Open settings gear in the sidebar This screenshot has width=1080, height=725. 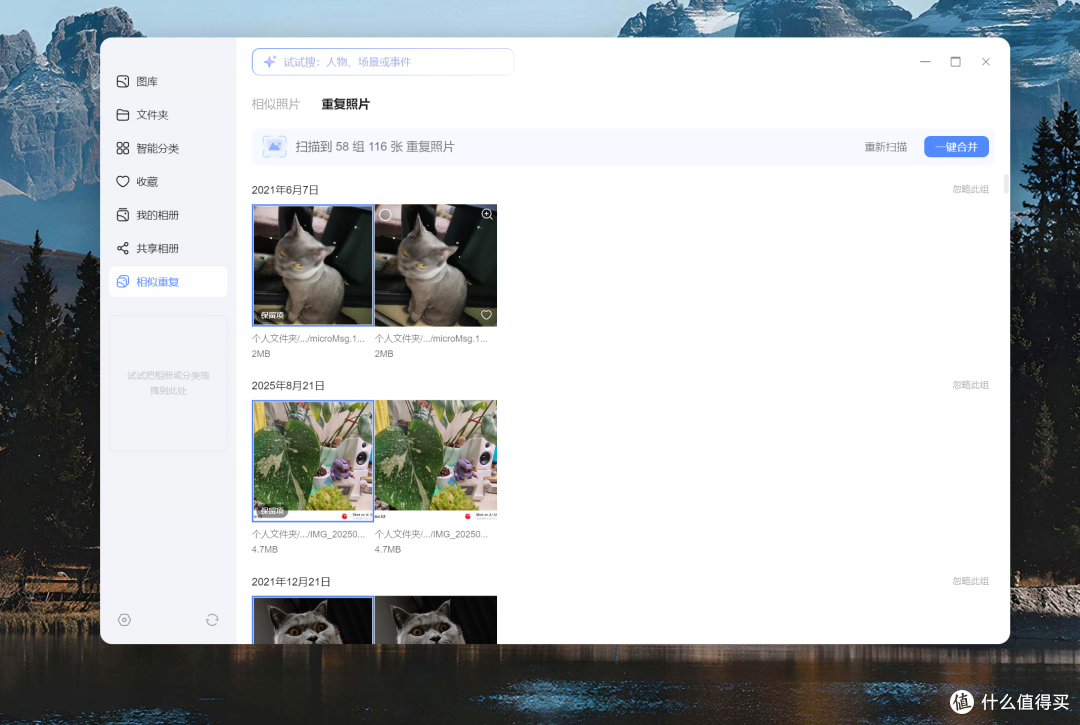(x=124, y=620)
